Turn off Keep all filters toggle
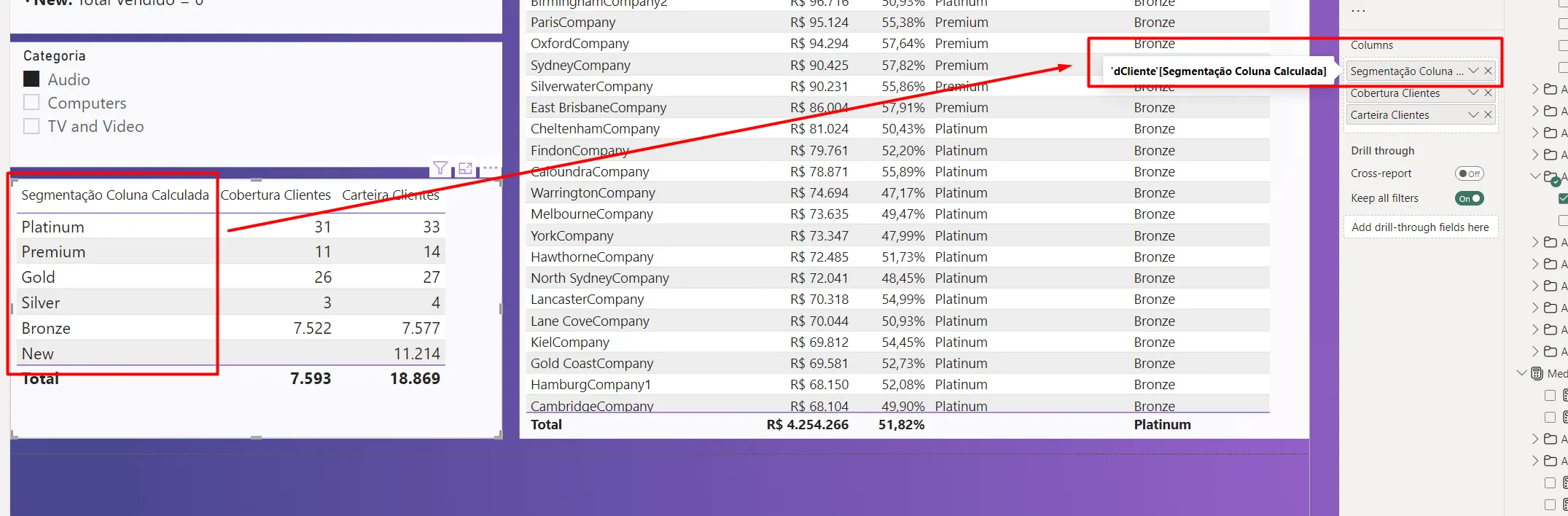 (1469, 198)
